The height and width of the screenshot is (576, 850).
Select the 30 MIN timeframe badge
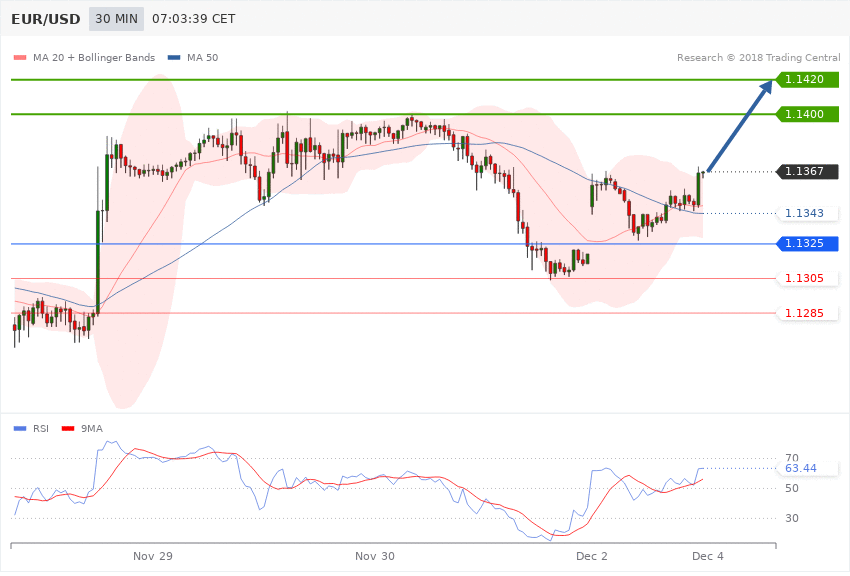pos(117,19)
